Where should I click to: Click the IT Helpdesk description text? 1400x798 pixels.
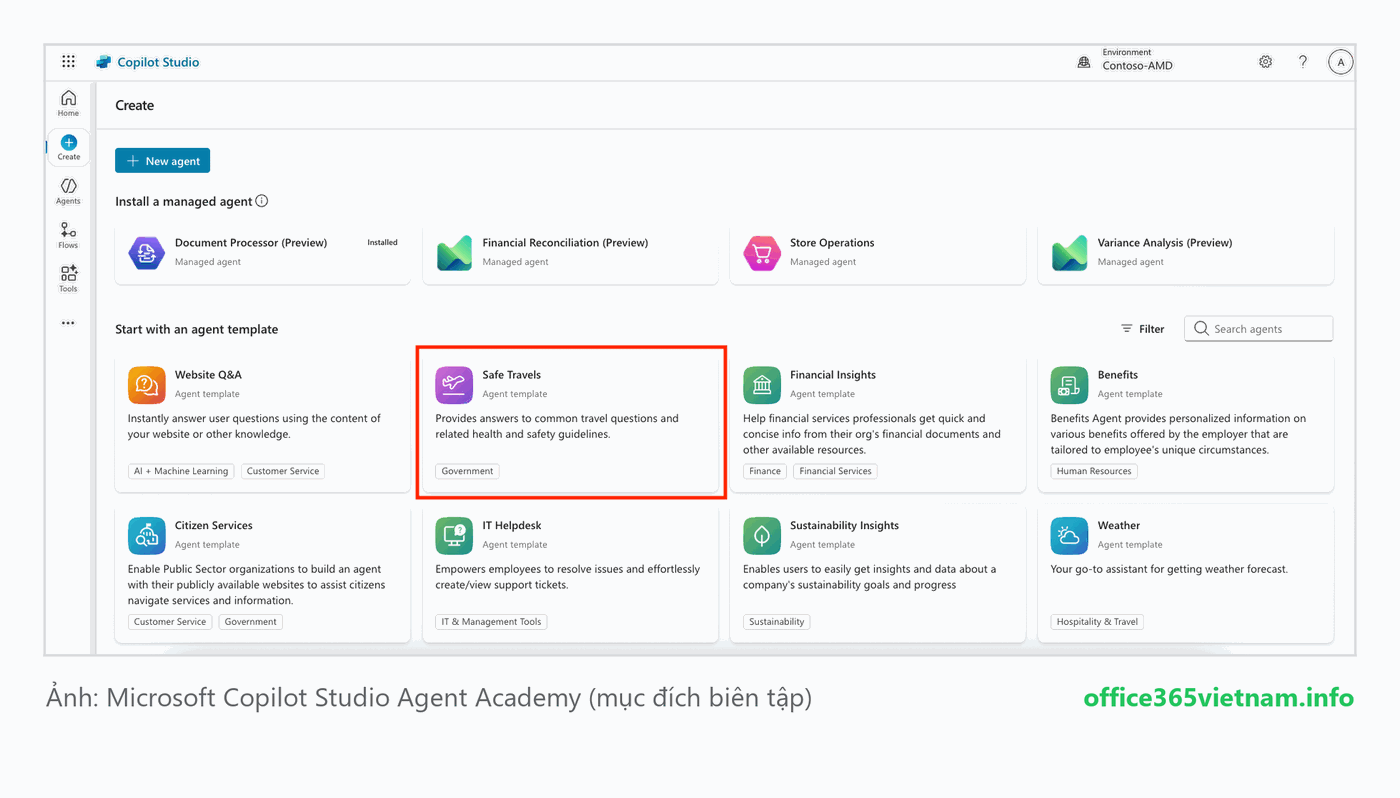pos(568,577)
